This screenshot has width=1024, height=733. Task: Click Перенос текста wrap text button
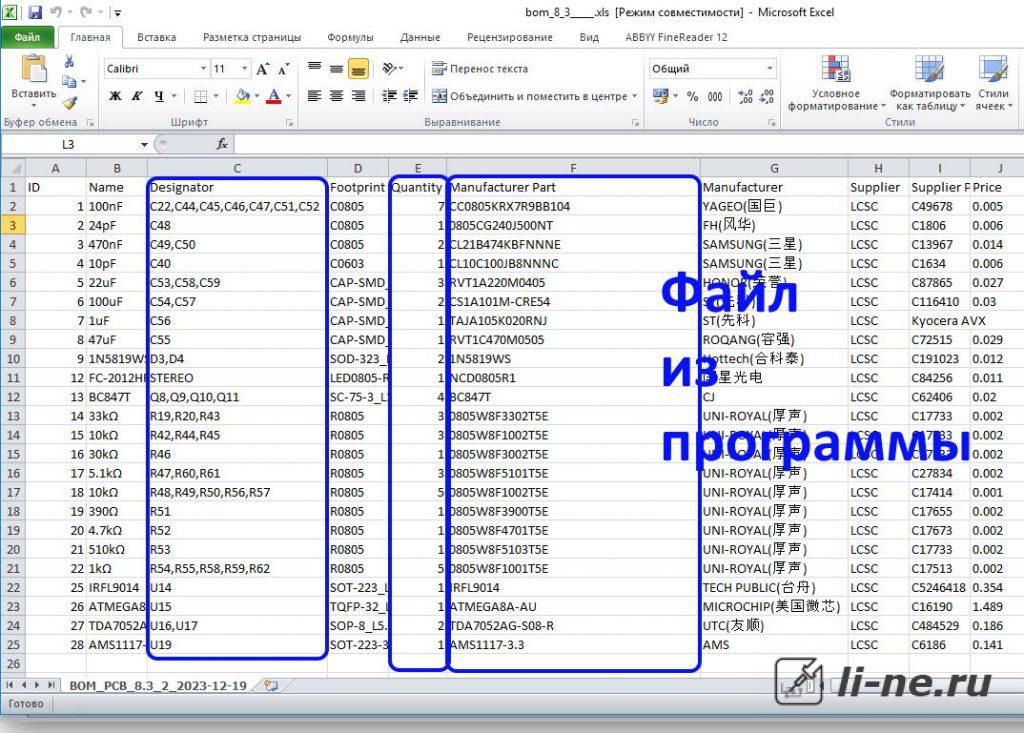point(479,69)
